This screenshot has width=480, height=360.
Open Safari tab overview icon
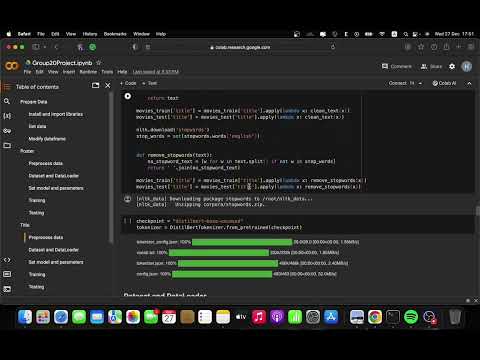point(471,47)
